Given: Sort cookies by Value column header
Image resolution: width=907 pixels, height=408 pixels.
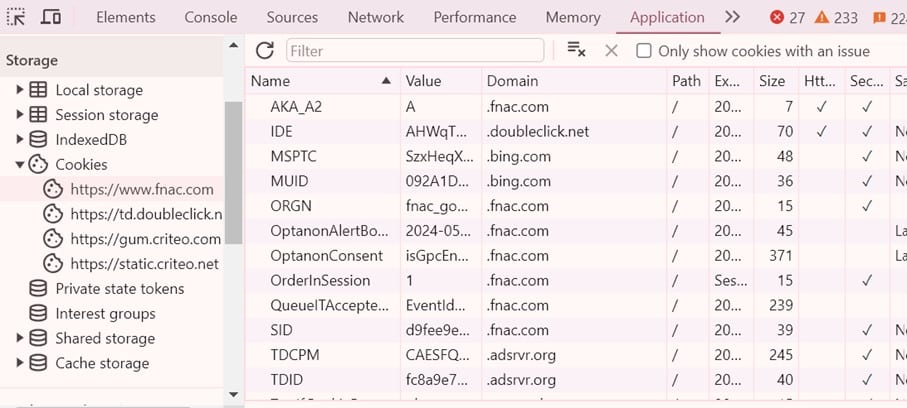Looking at the screenshot, I should [x=441, y=81].
